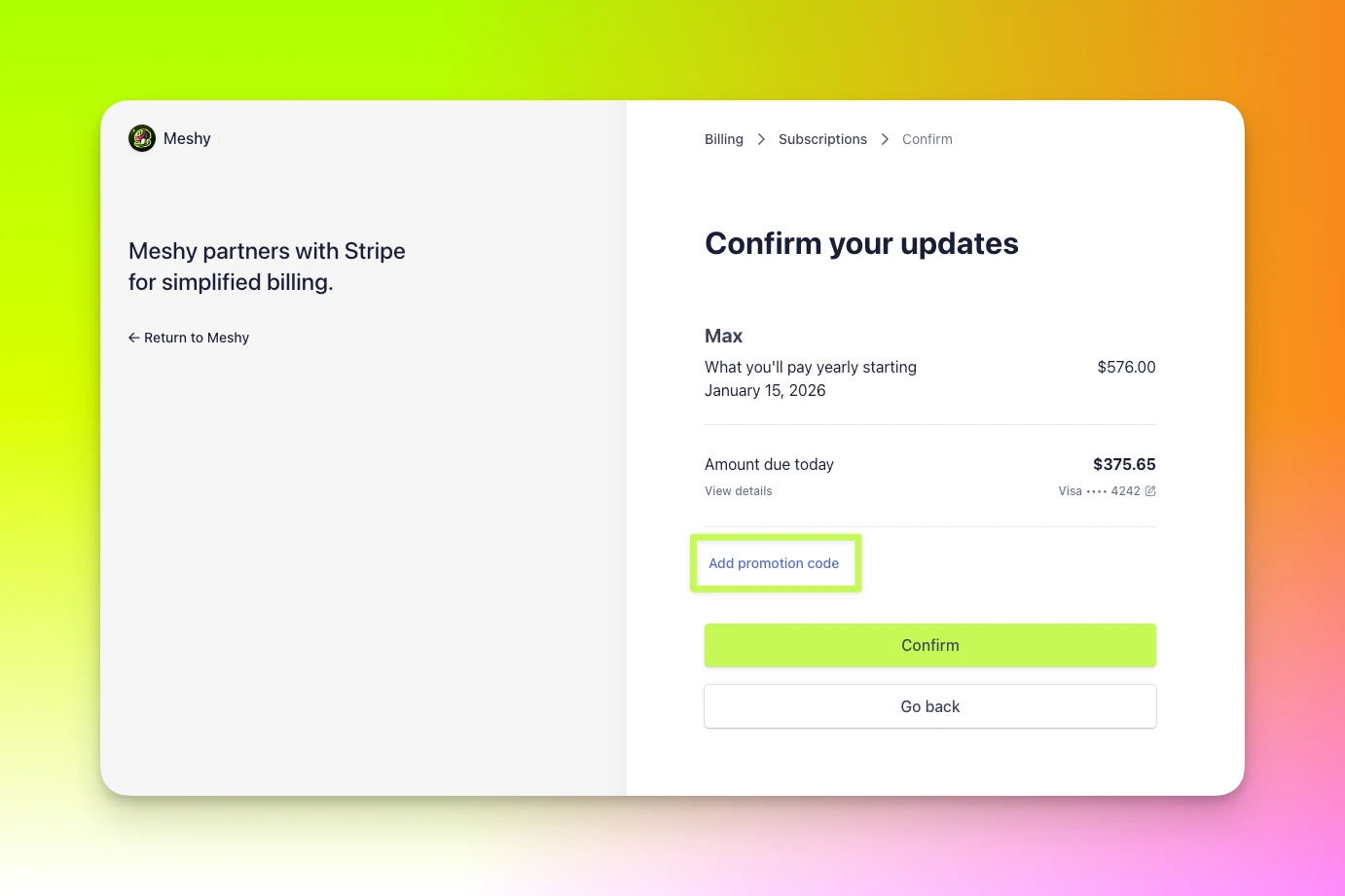The image size is (1345, 896).
Task: Expand View details under amount due
Action: [x=739, y=491]
